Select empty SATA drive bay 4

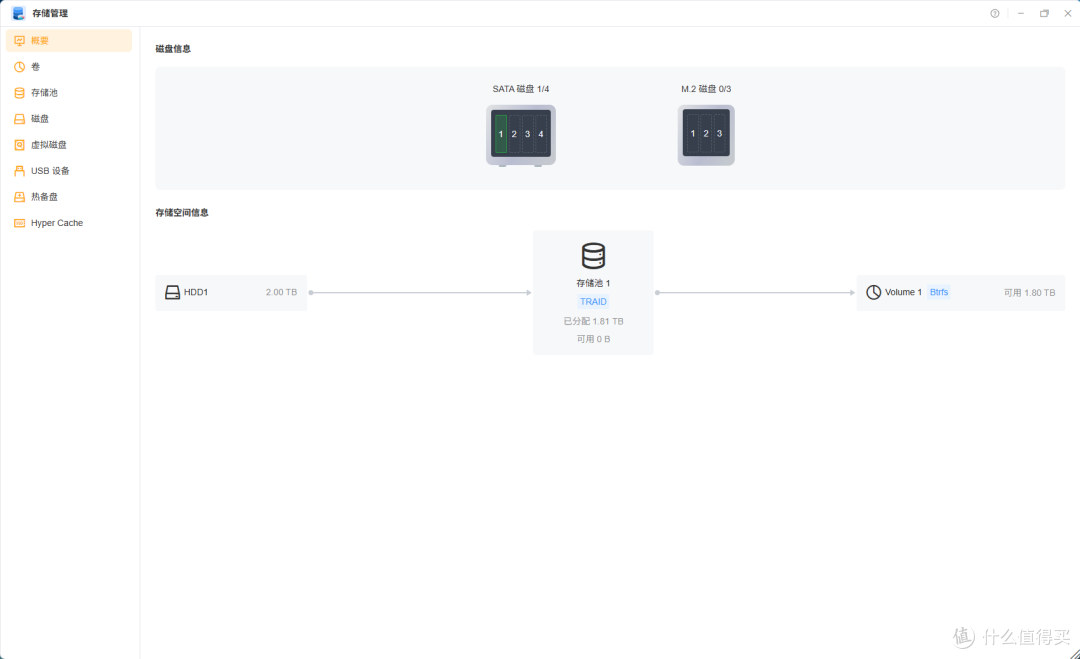point(541,134)
